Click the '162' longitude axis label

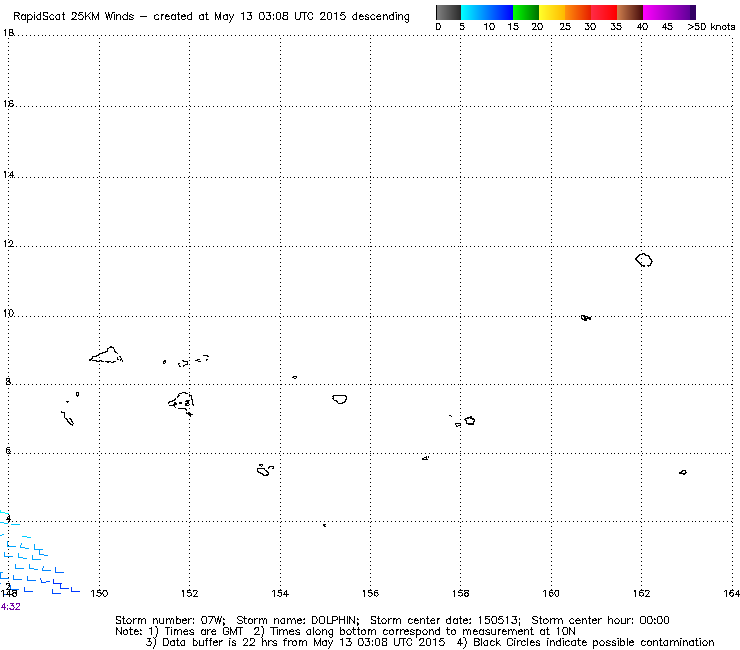(x=641, y=593)
